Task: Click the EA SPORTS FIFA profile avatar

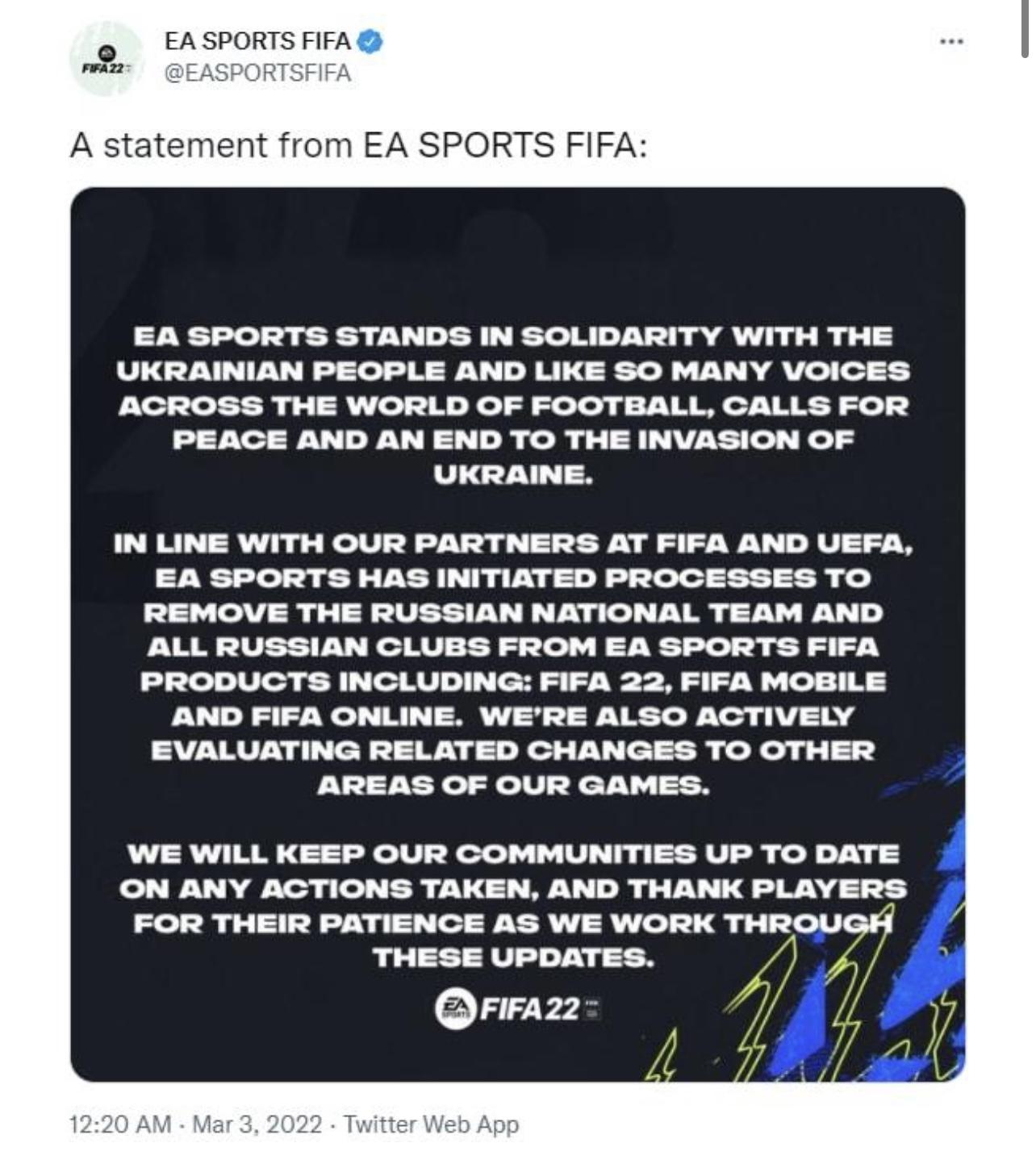Action: (x=107, y=60)
